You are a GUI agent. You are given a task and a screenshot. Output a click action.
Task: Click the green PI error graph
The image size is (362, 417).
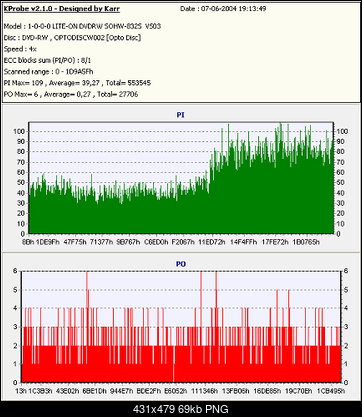pos(181,178)
